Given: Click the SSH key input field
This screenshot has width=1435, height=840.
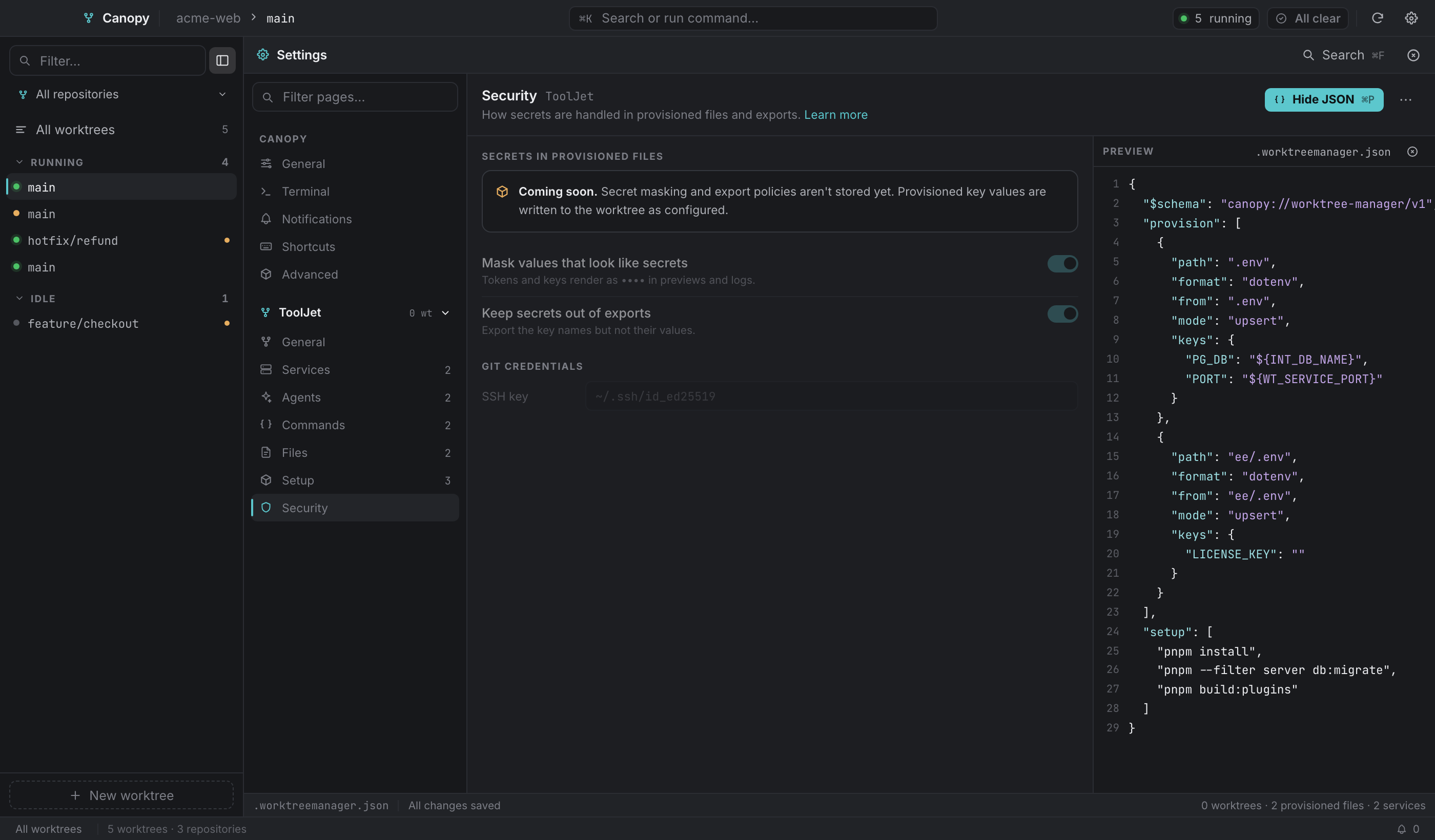Looking at the screenshot, I should 831,396.
